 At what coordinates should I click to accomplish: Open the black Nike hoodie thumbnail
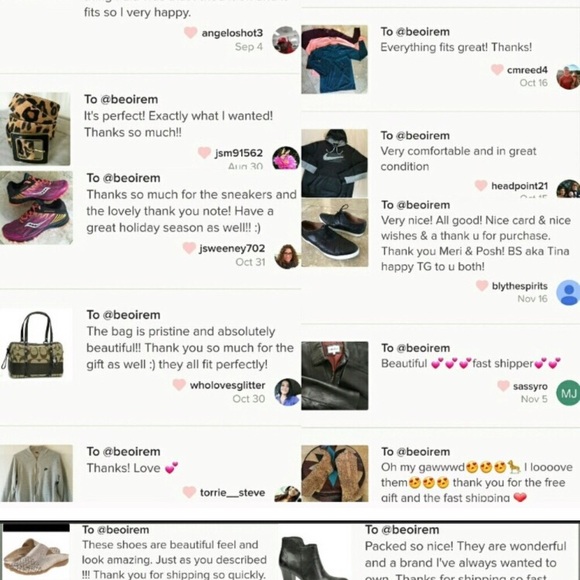pyautogui.click(x=334, y=163)
